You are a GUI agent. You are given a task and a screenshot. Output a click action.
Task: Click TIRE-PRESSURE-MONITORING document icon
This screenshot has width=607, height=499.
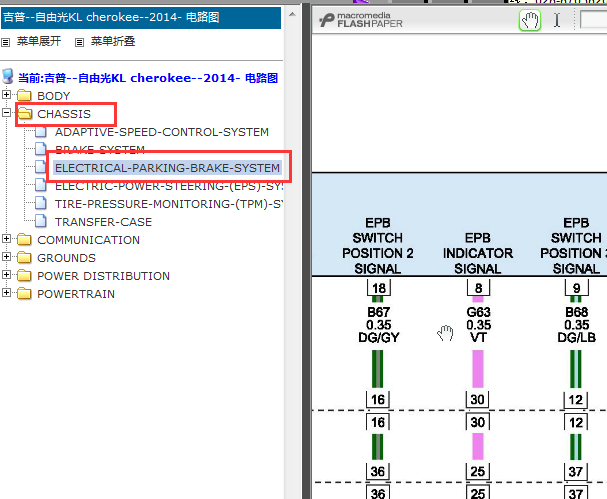click(x=41, y=203)
